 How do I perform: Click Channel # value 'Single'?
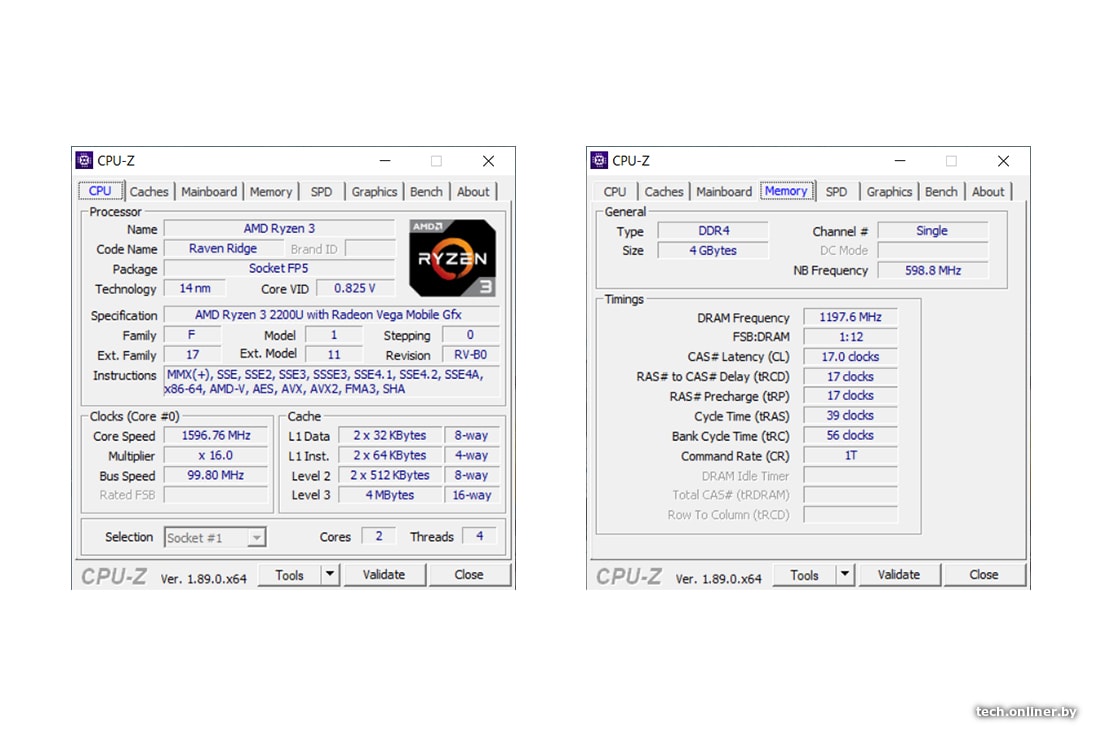(932, 231)
